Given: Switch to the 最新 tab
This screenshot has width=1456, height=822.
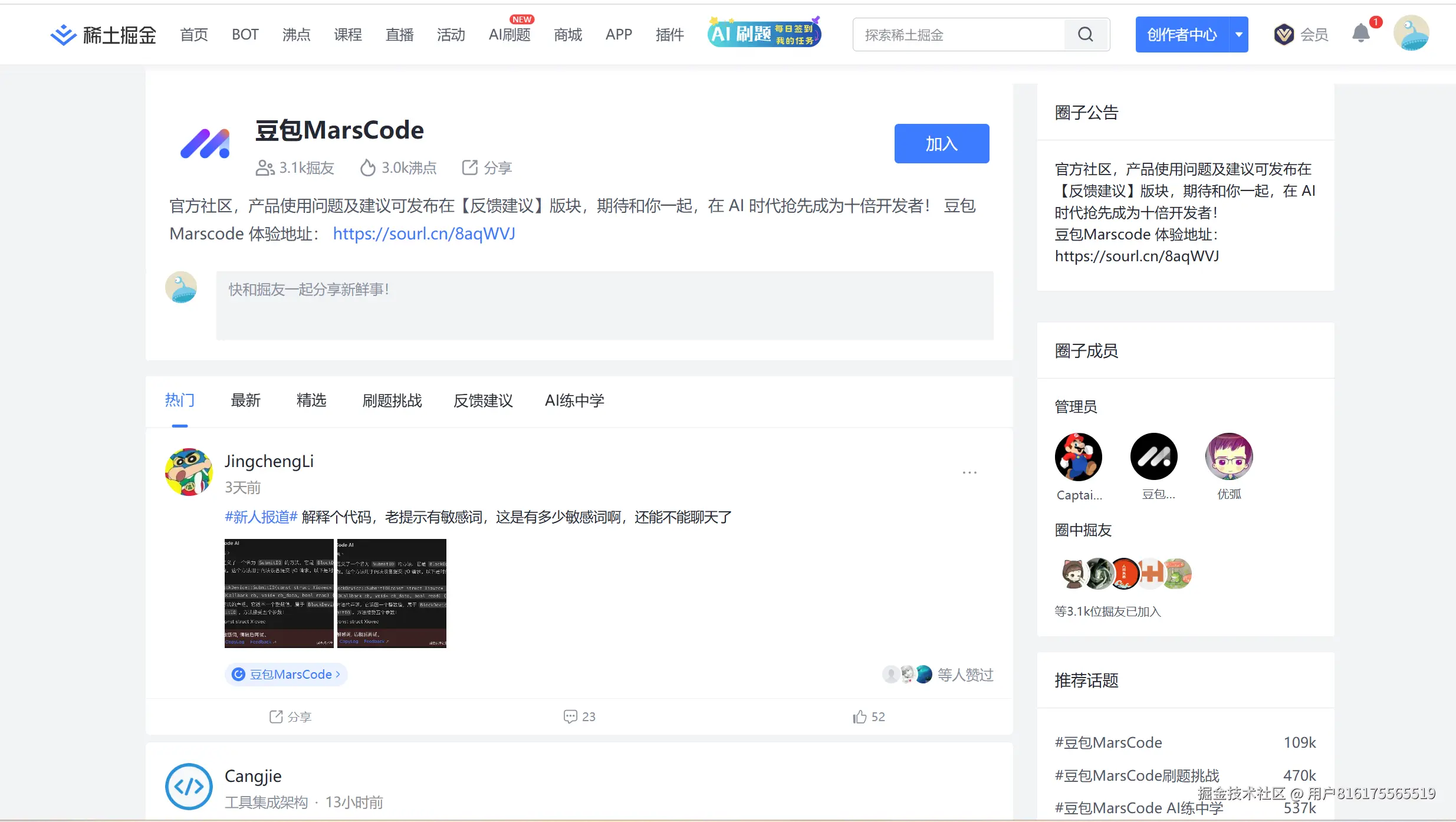Looking at the screenshot, I should pyautogui.click(x=245, y=400).
